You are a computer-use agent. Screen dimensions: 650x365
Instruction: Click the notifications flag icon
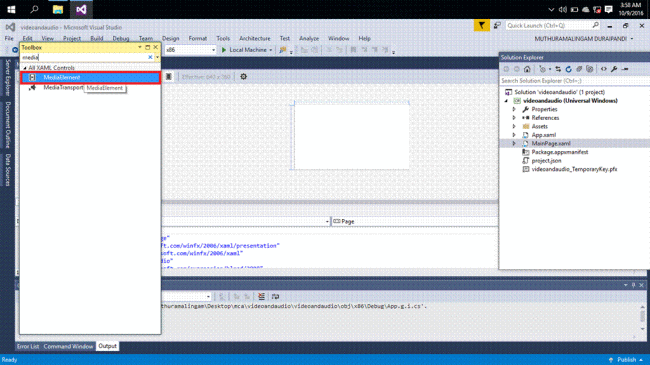coord(481,26)
